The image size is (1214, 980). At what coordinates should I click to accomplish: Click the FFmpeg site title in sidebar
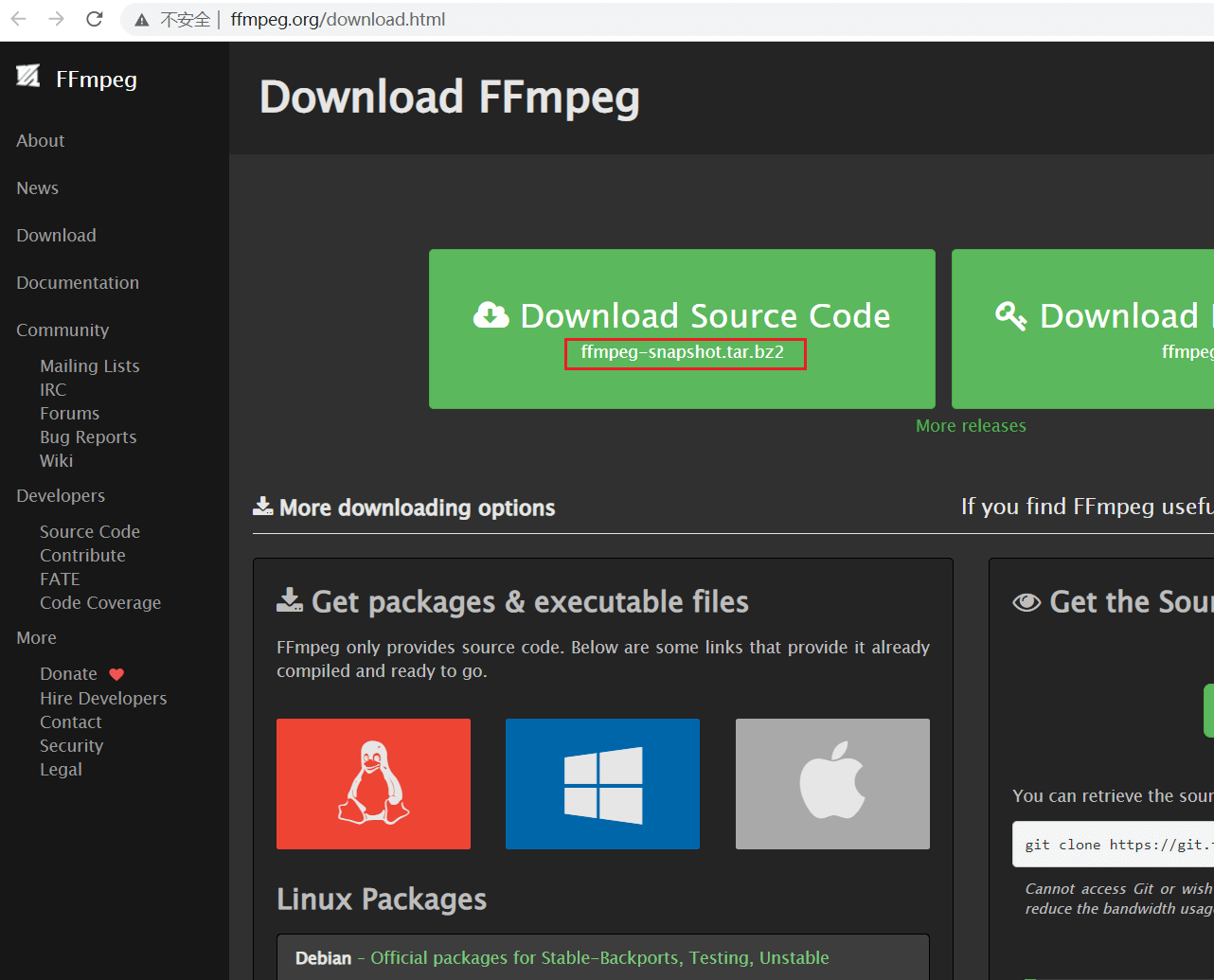(96, 80)
